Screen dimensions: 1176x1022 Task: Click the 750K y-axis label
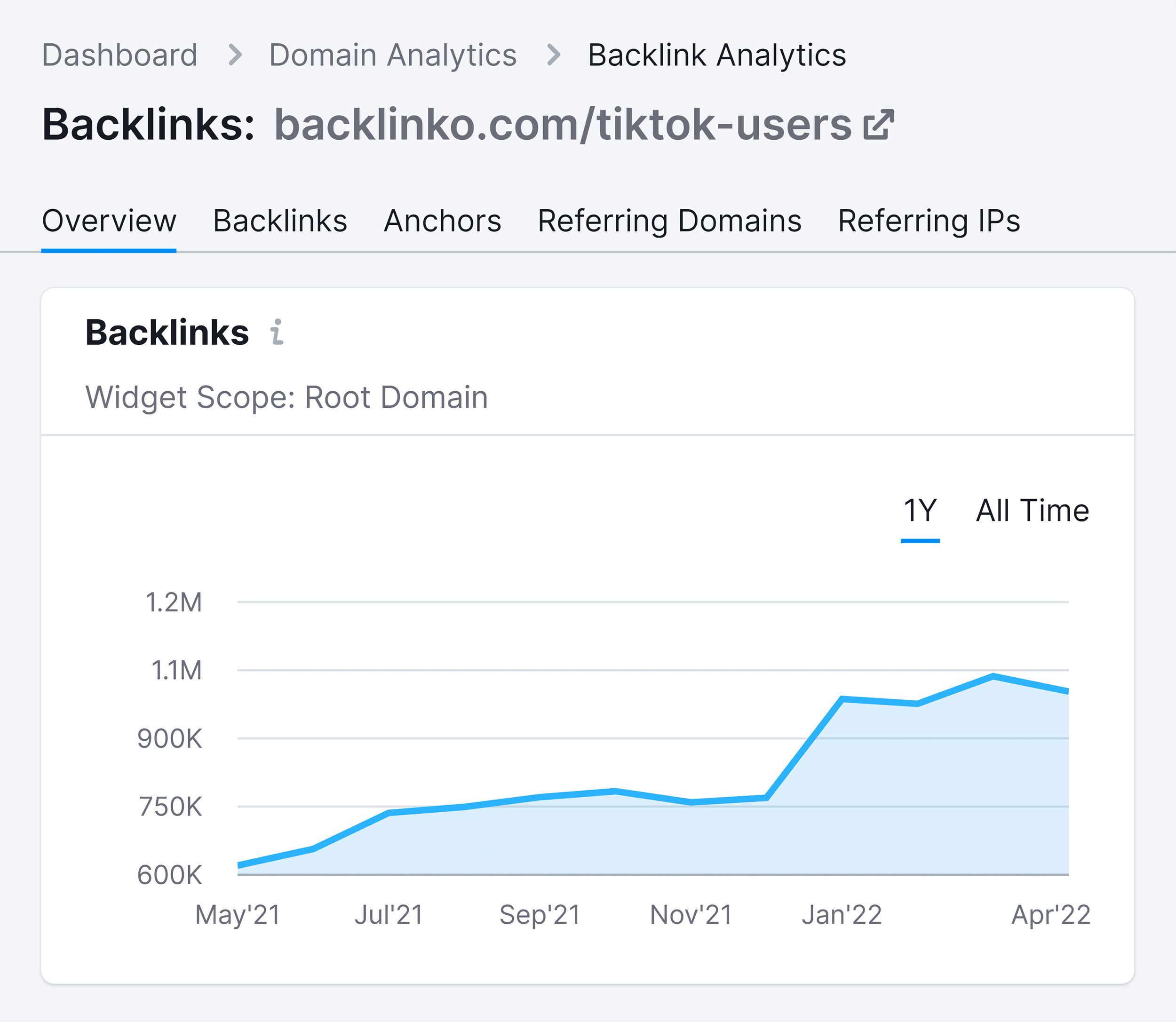(x=171, y=808)
